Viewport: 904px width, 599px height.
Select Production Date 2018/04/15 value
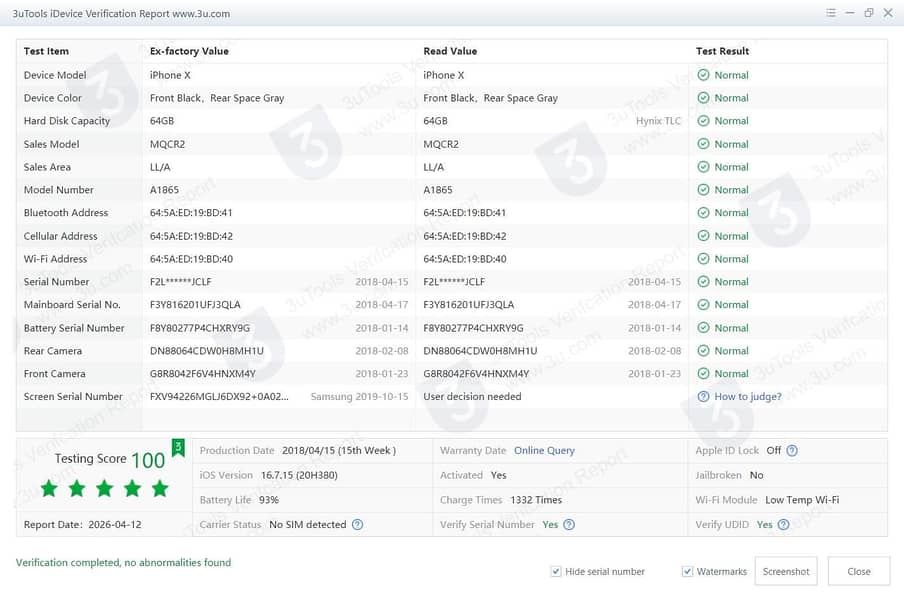[x=339, y=451]
